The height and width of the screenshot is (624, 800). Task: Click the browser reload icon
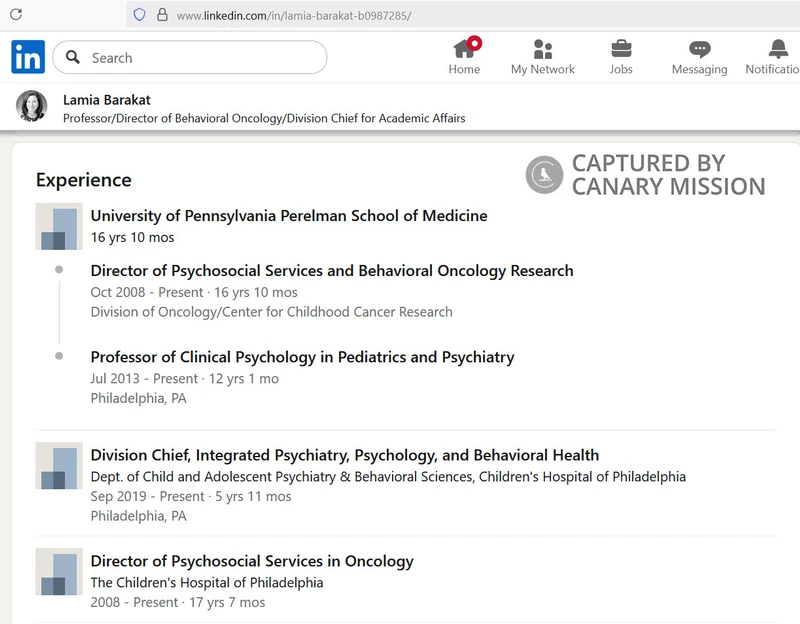tap(16, 14)
